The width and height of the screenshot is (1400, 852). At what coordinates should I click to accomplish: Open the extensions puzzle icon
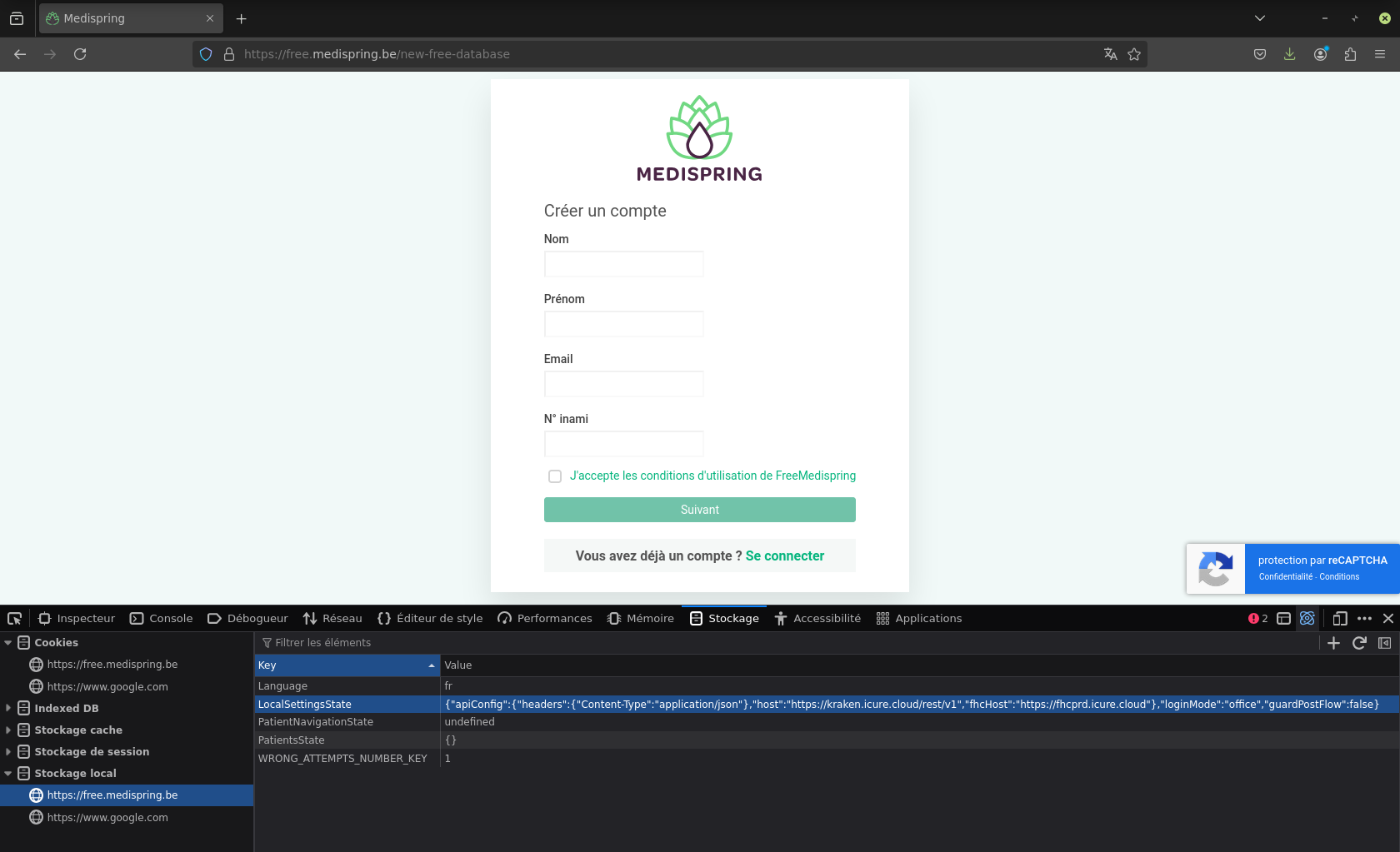(x=1350, y=54)
